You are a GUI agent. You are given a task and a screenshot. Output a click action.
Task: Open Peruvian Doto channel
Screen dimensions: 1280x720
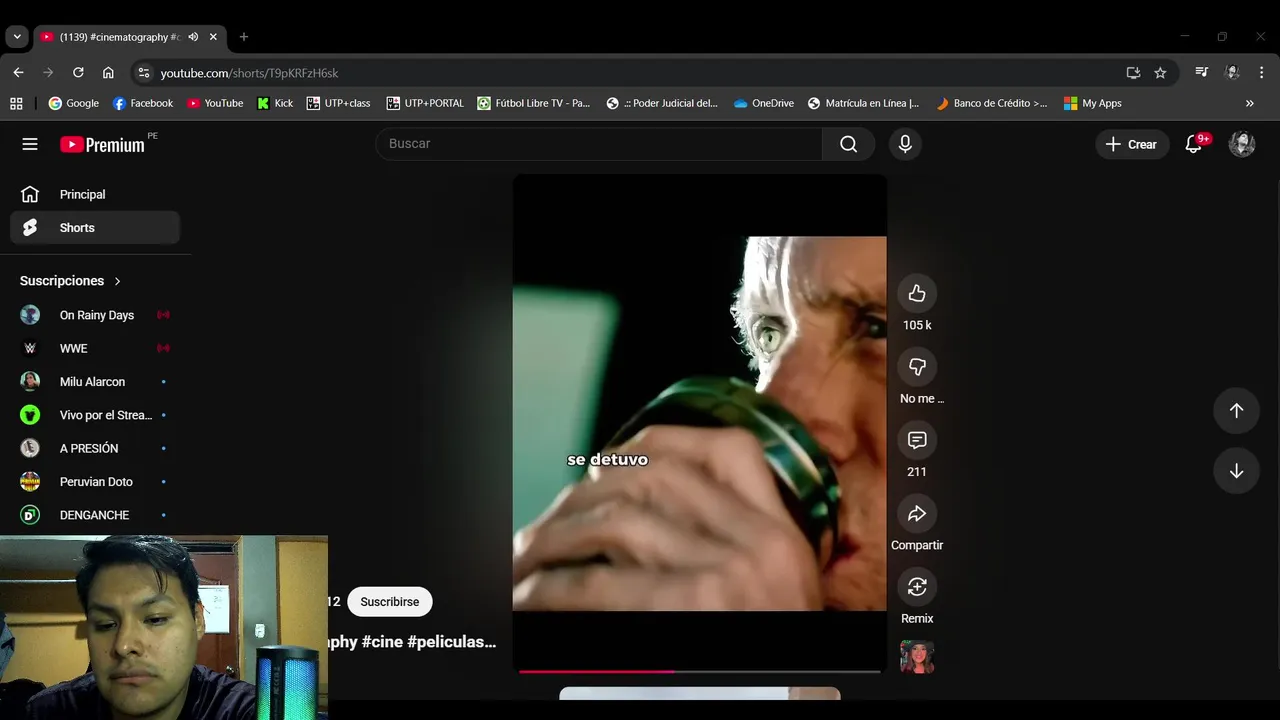tap(95, 482)
